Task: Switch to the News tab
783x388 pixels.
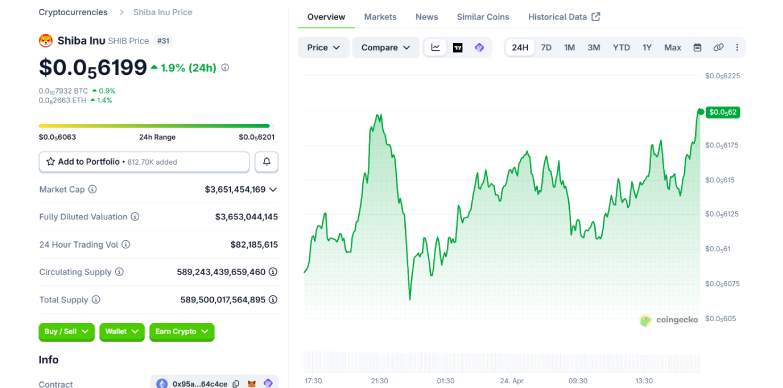Action: point(426,17)
